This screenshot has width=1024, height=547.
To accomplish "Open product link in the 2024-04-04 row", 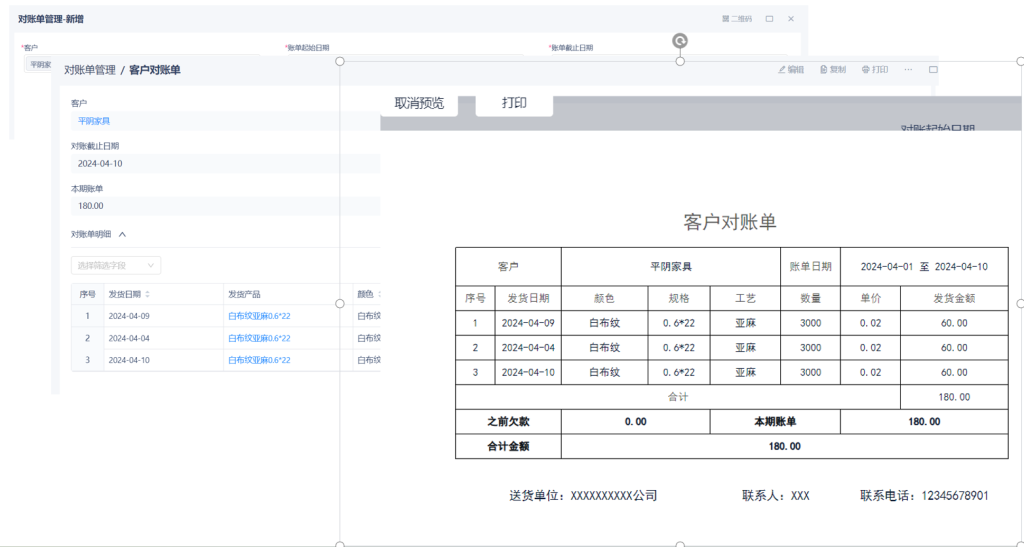I will pos(259,338).
